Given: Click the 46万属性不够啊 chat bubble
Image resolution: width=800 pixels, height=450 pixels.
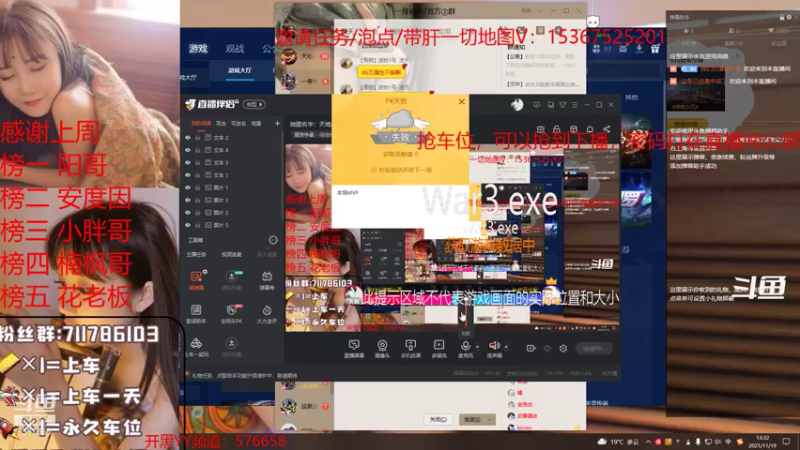Looking at the screenshot, I should click(x=381, y=72).
